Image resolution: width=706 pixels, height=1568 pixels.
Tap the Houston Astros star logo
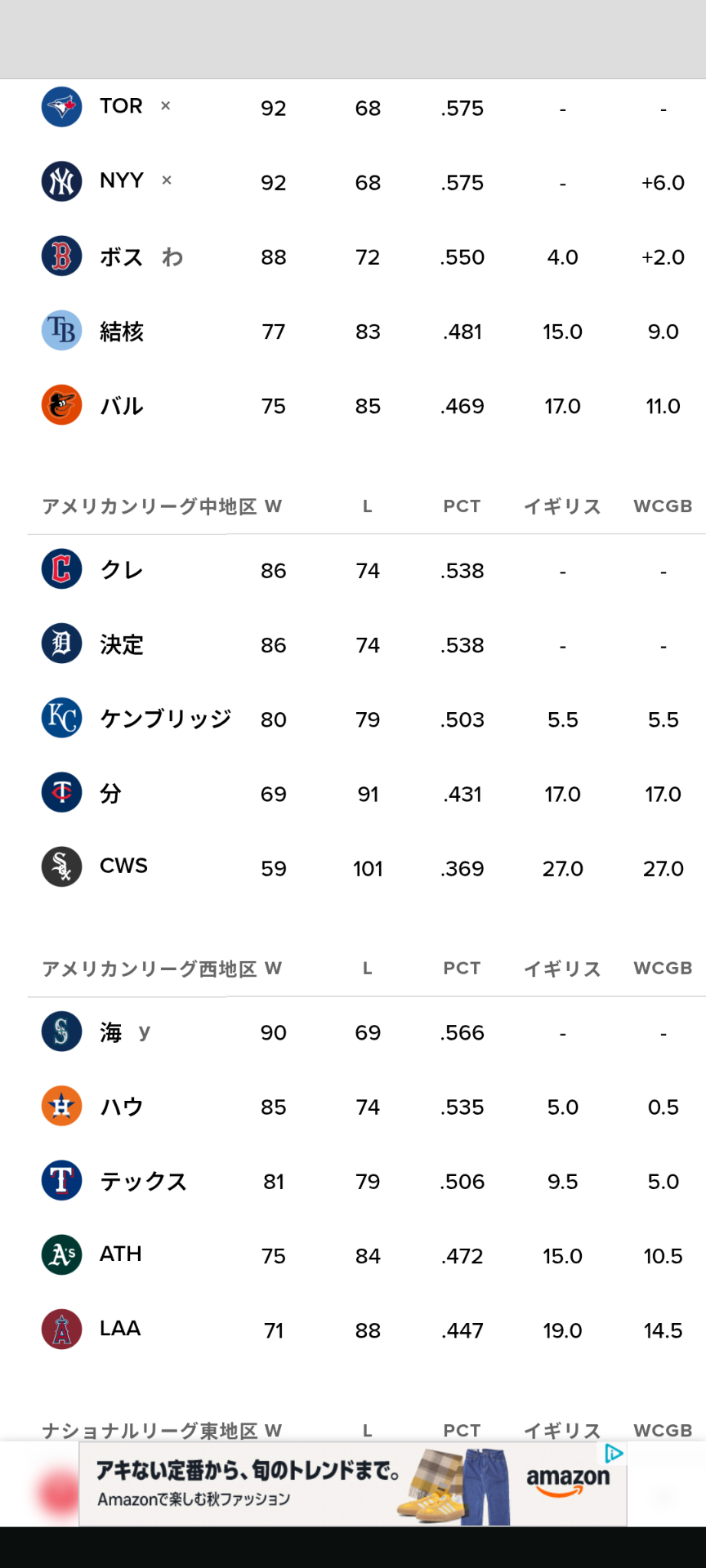[x=61, y=1106]
